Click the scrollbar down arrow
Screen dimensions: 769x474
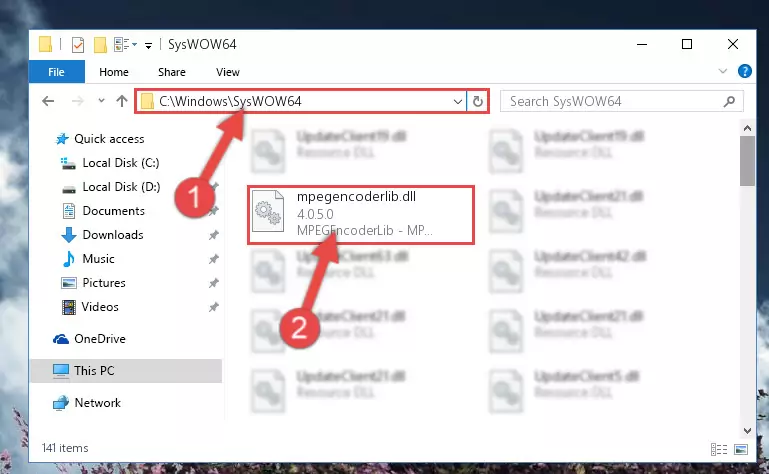(x=747, y=431)
